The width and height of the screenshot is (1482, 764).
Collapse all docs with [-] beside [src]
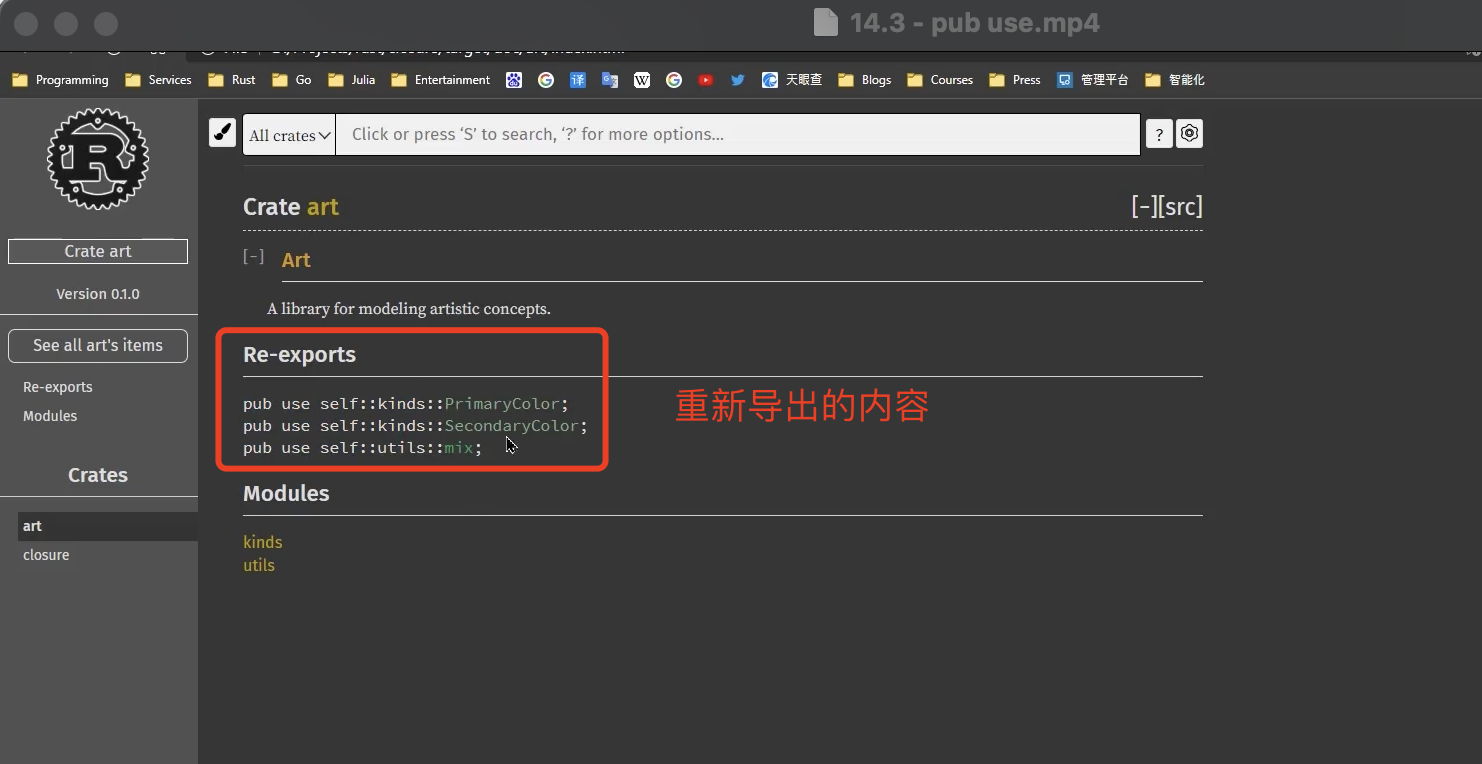tap(1144, 207)
